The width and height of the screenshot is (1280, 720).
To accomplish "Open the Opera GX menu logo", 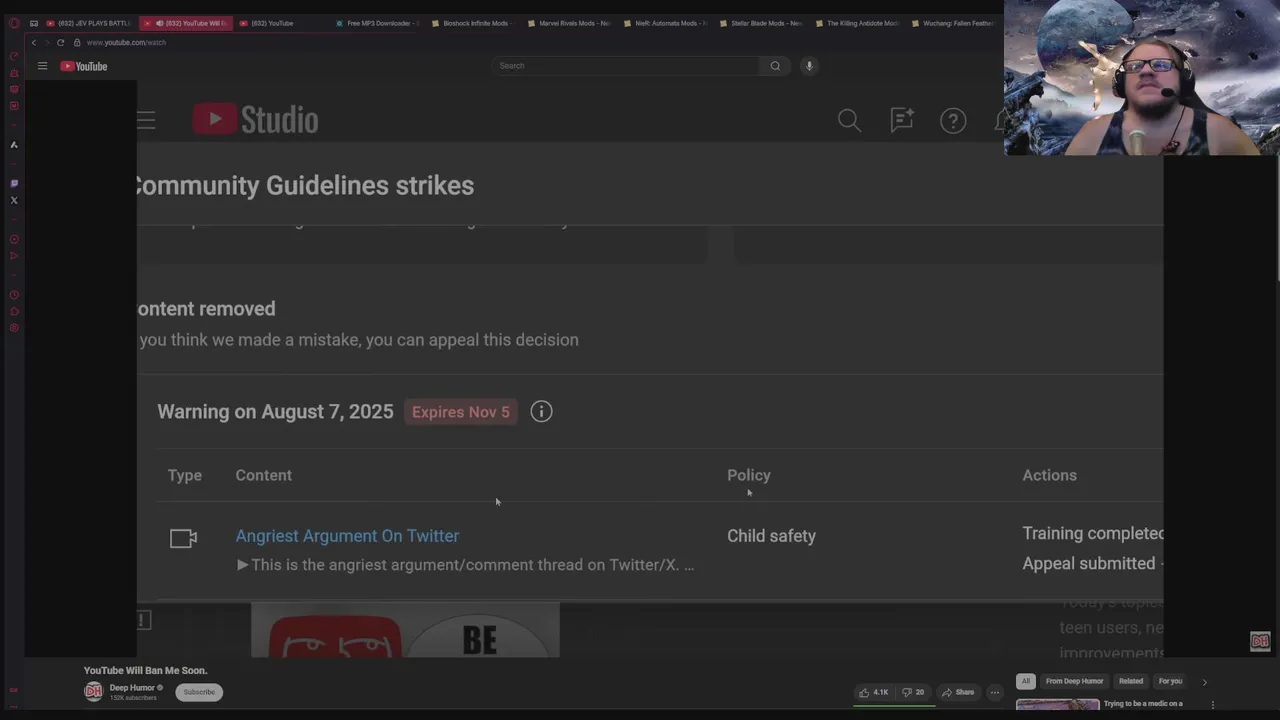I will (x=14, y=23).
